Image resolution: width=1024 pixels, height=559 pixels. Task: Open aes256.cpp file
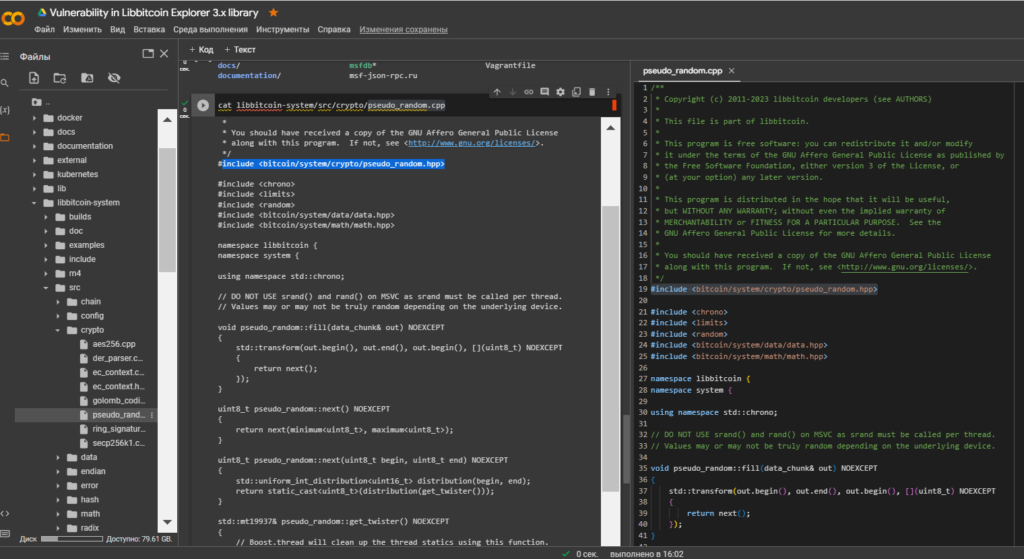click(114, 344)
